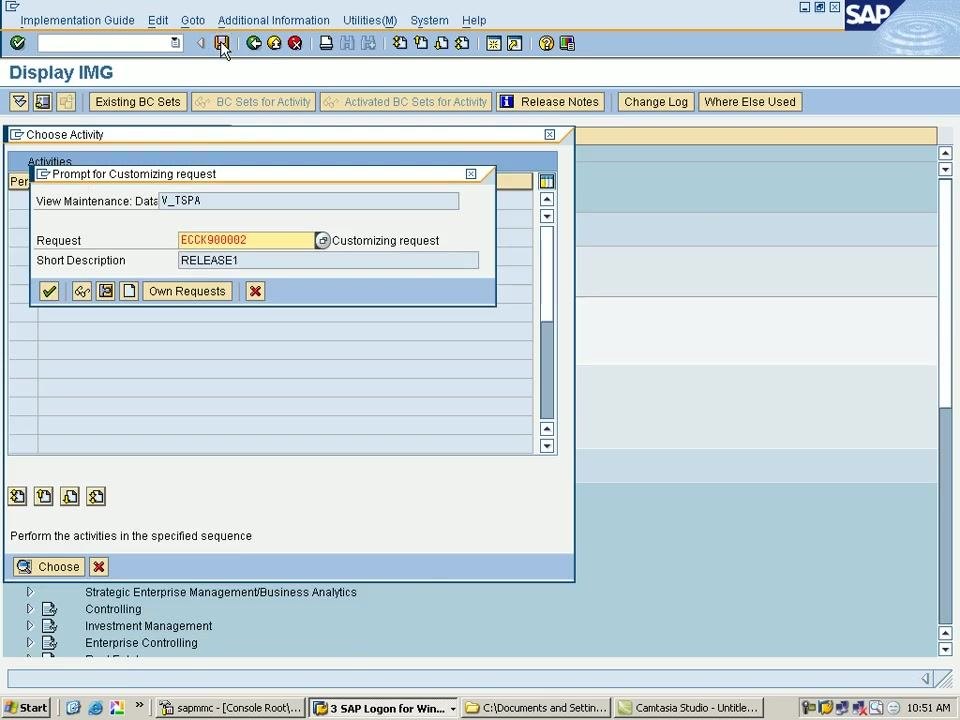Click the Print icon in the toolbar
The image size is (960, 720).
[326, 43]
